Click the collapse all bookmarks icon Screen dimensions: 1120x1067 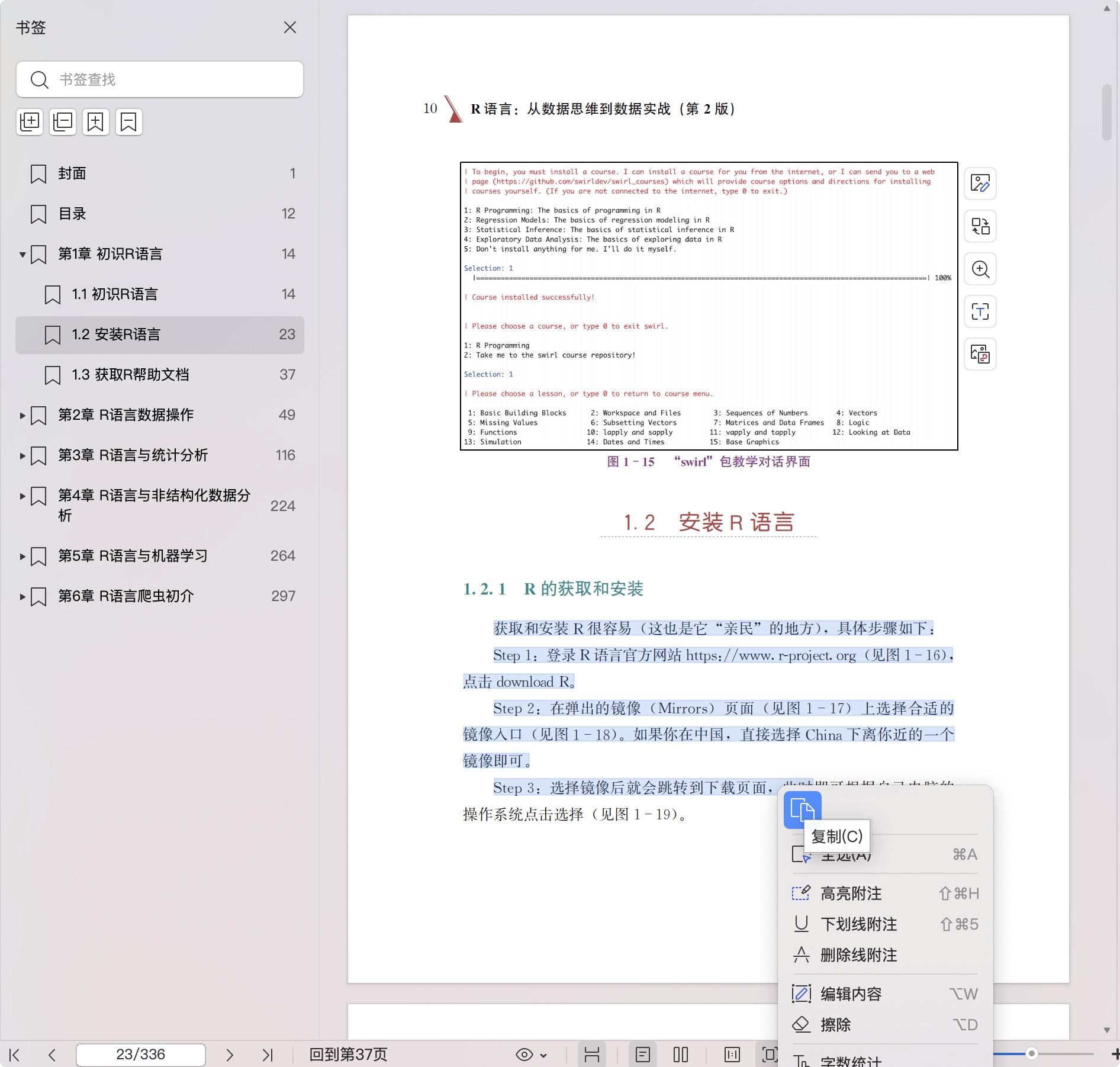pyautogui.click(x=63, y=122)
